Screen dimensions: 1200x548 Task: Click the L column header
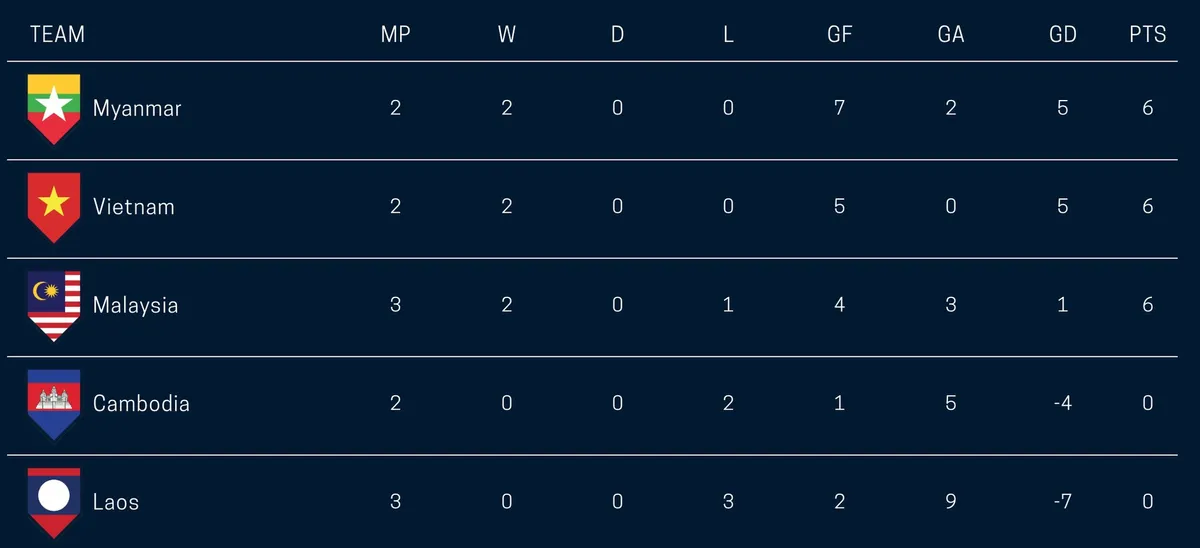(x=728, y=34)
